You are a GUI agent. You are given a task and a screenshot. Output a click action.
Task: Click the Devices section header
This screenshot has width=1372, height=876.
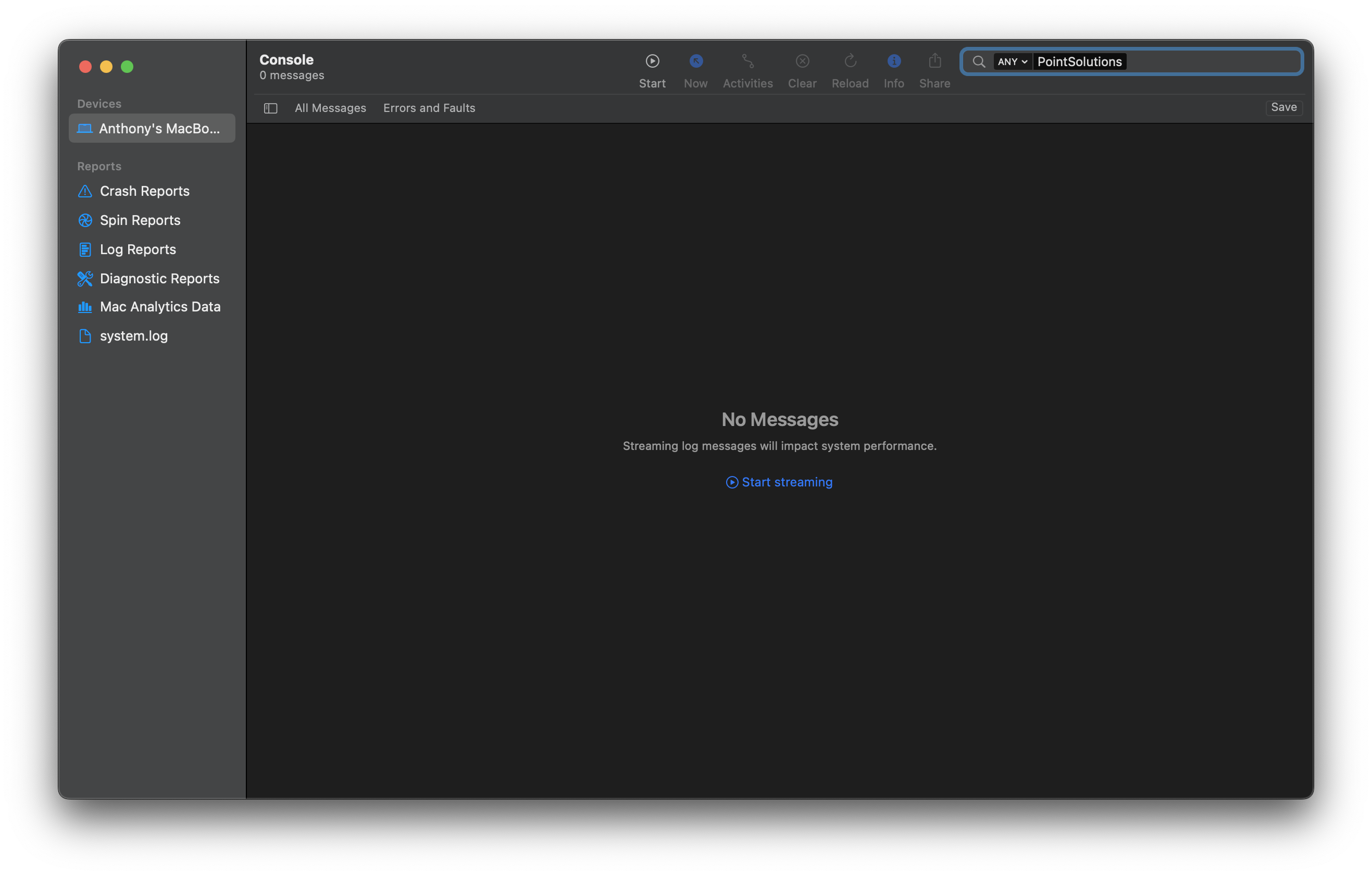99,104
